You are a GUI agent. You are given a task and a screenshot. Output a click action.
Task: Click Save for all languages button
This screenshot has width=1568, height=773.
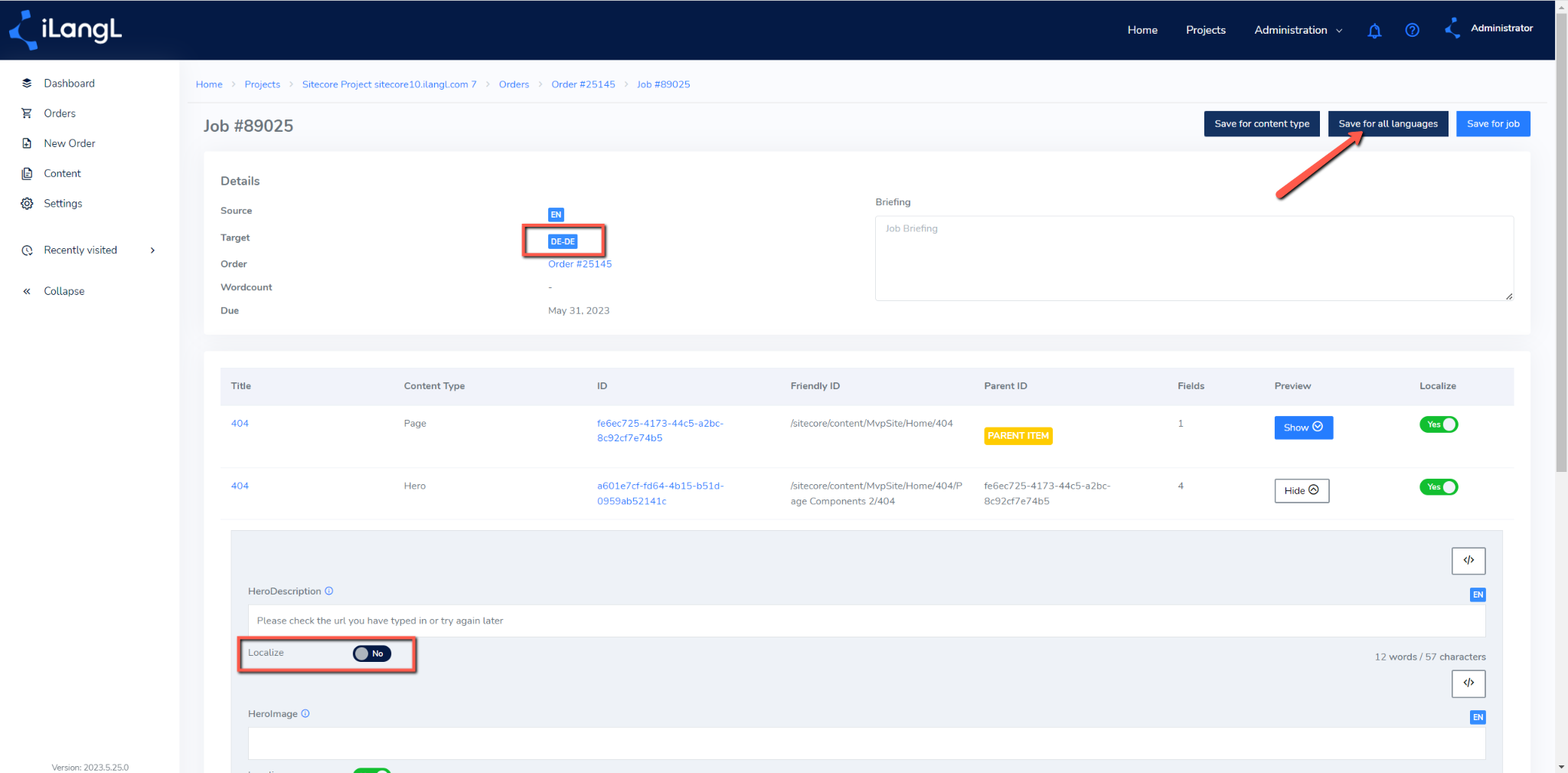(x=1388, y=124)
